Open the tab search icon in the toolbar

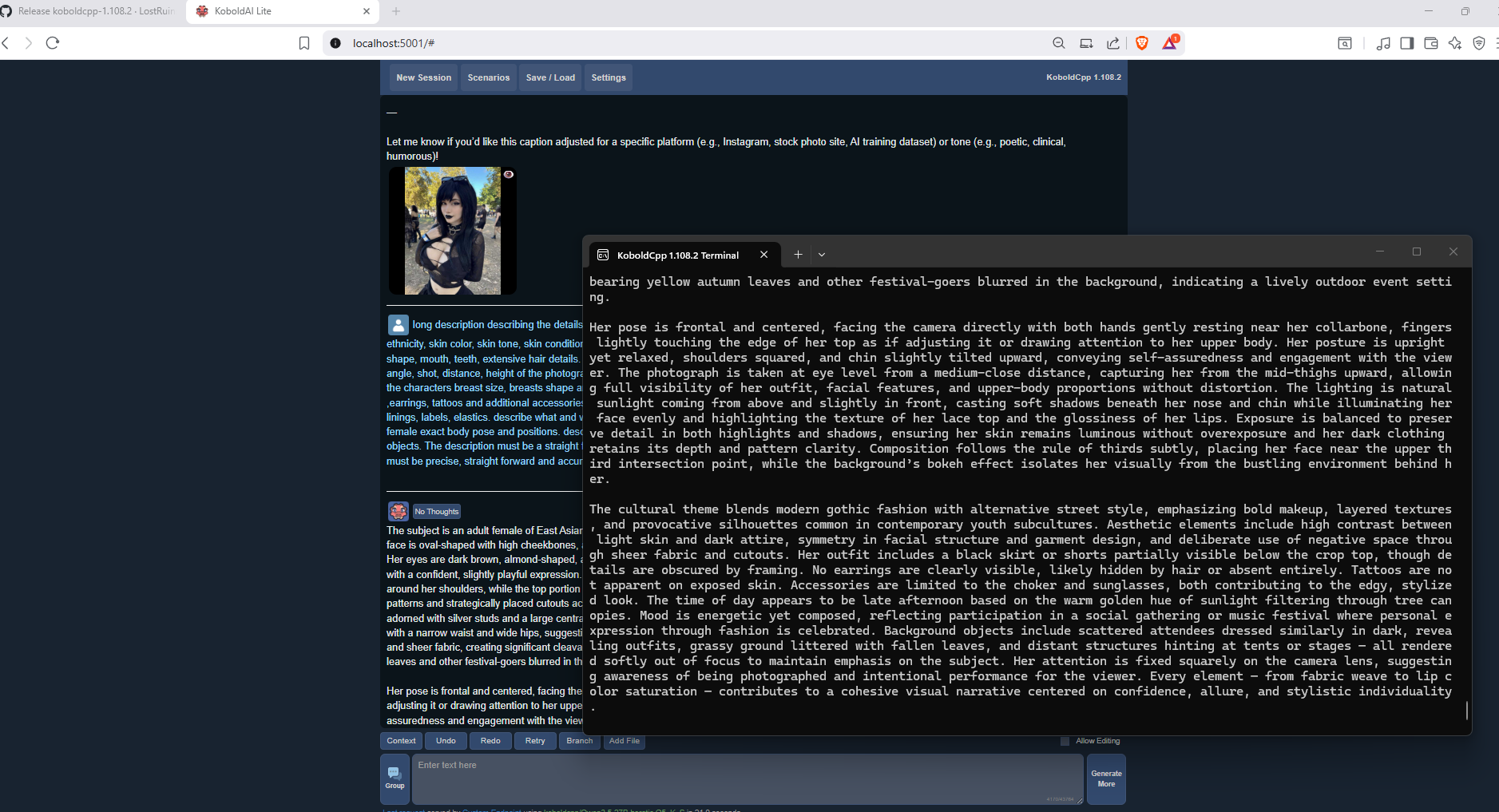point(1345,43)
